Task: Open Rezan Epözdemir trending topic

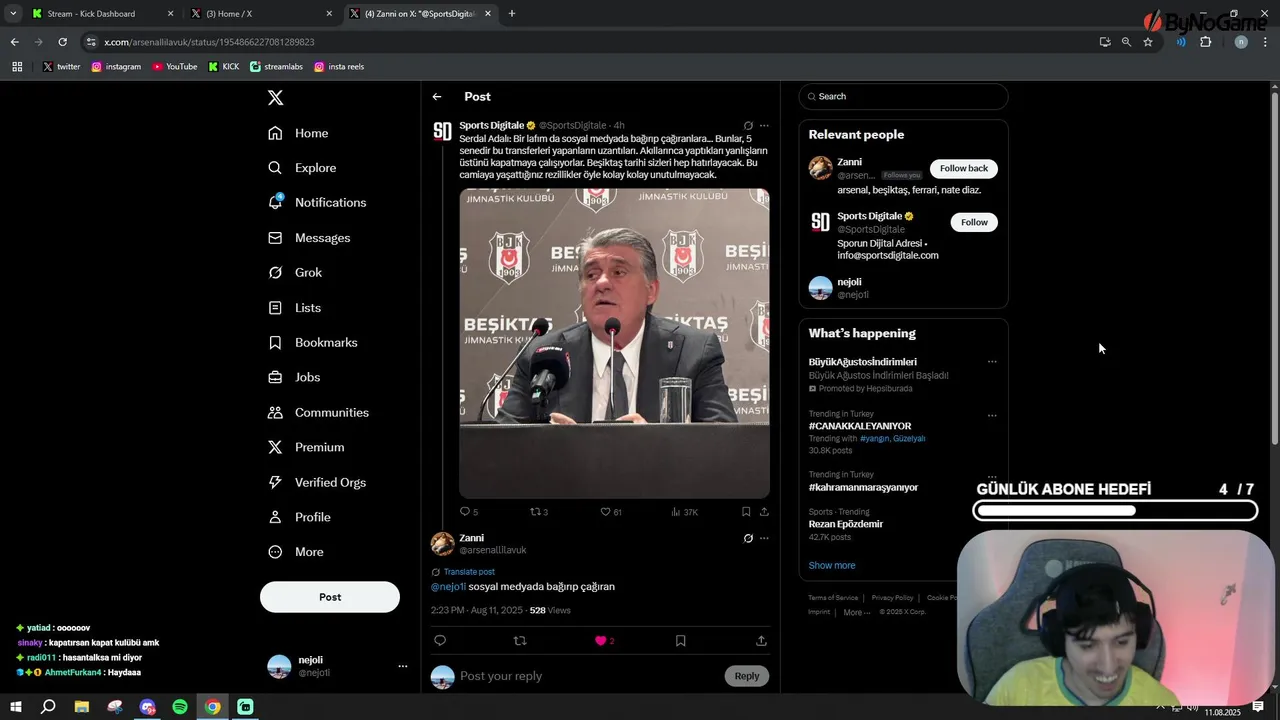Action: (846, 524)
